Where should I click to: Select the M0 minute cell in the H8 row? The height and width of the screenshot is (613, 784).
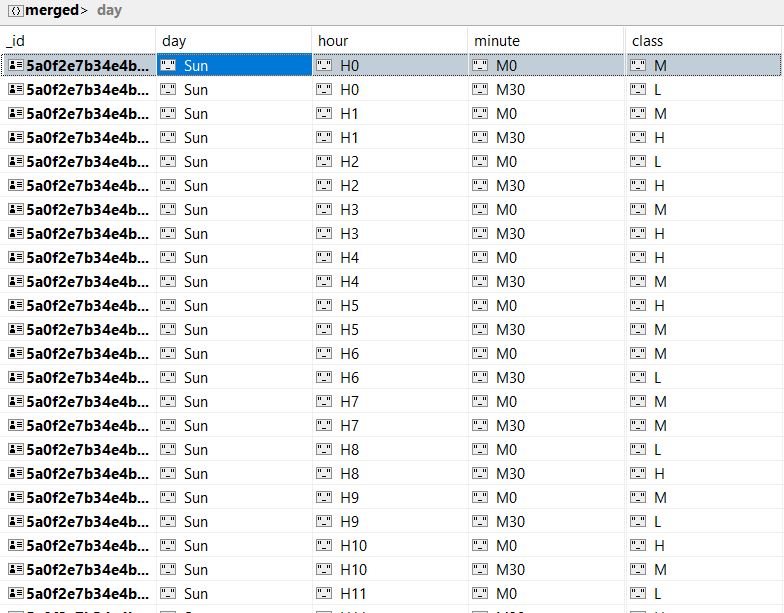click(x=546, y=449)
